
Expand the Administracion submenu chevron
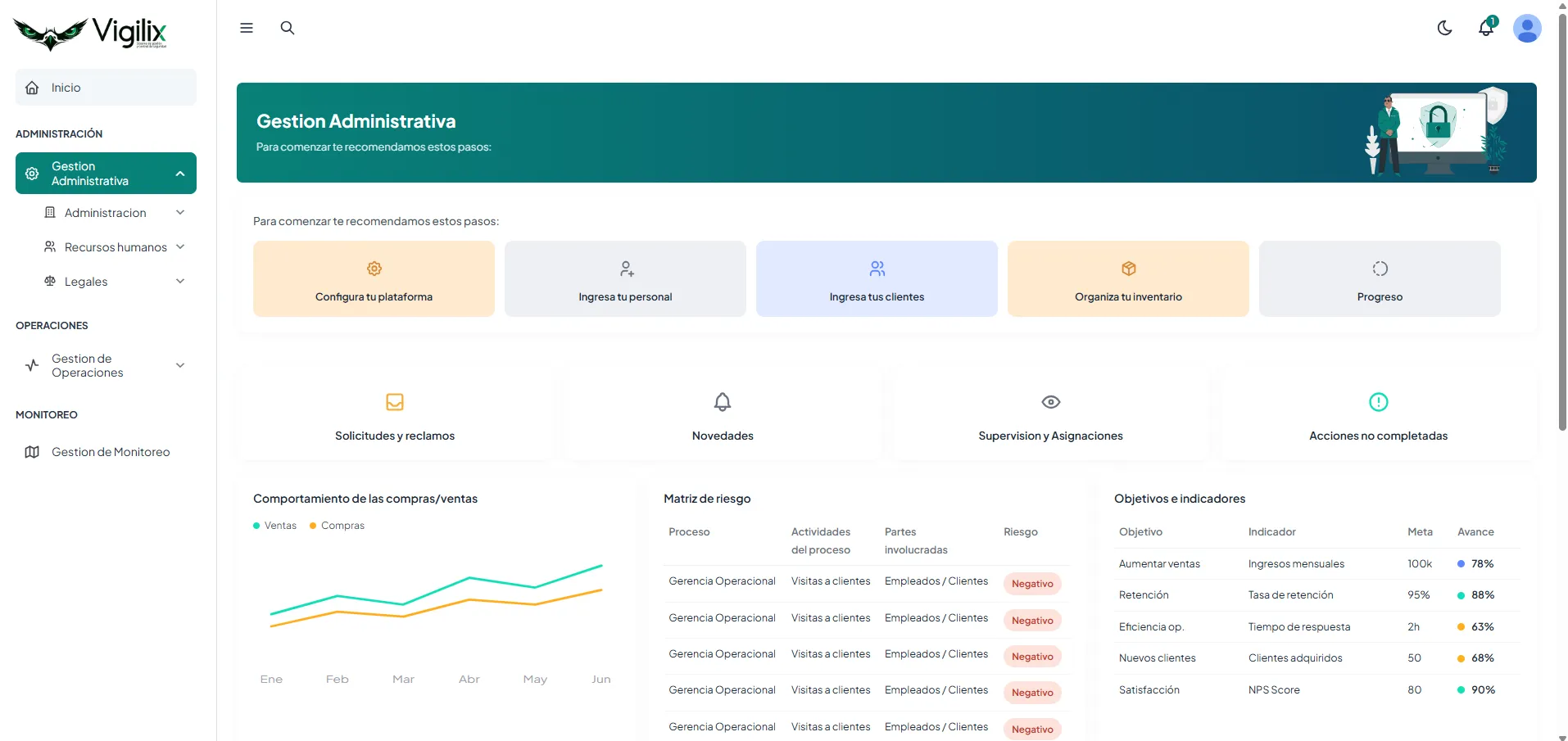pos(180,213)
